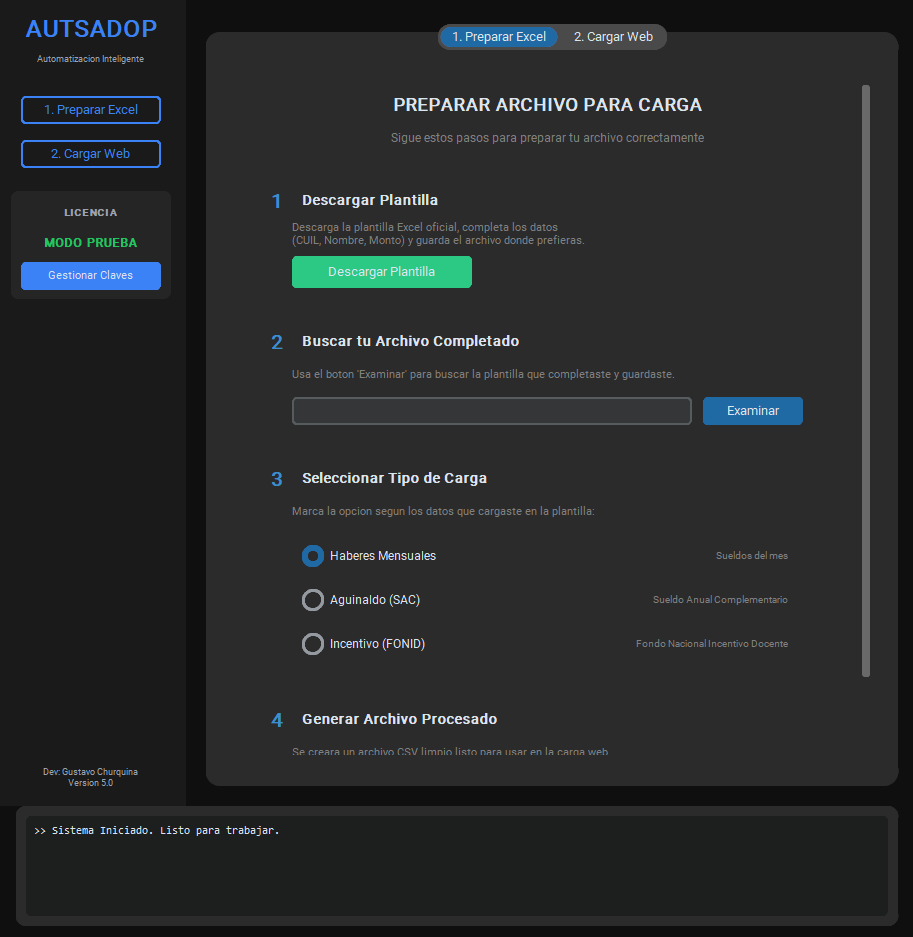Click the green MODO PRUEBA license status
This screenshot has width=913, height=937.
tap(91, 243)
